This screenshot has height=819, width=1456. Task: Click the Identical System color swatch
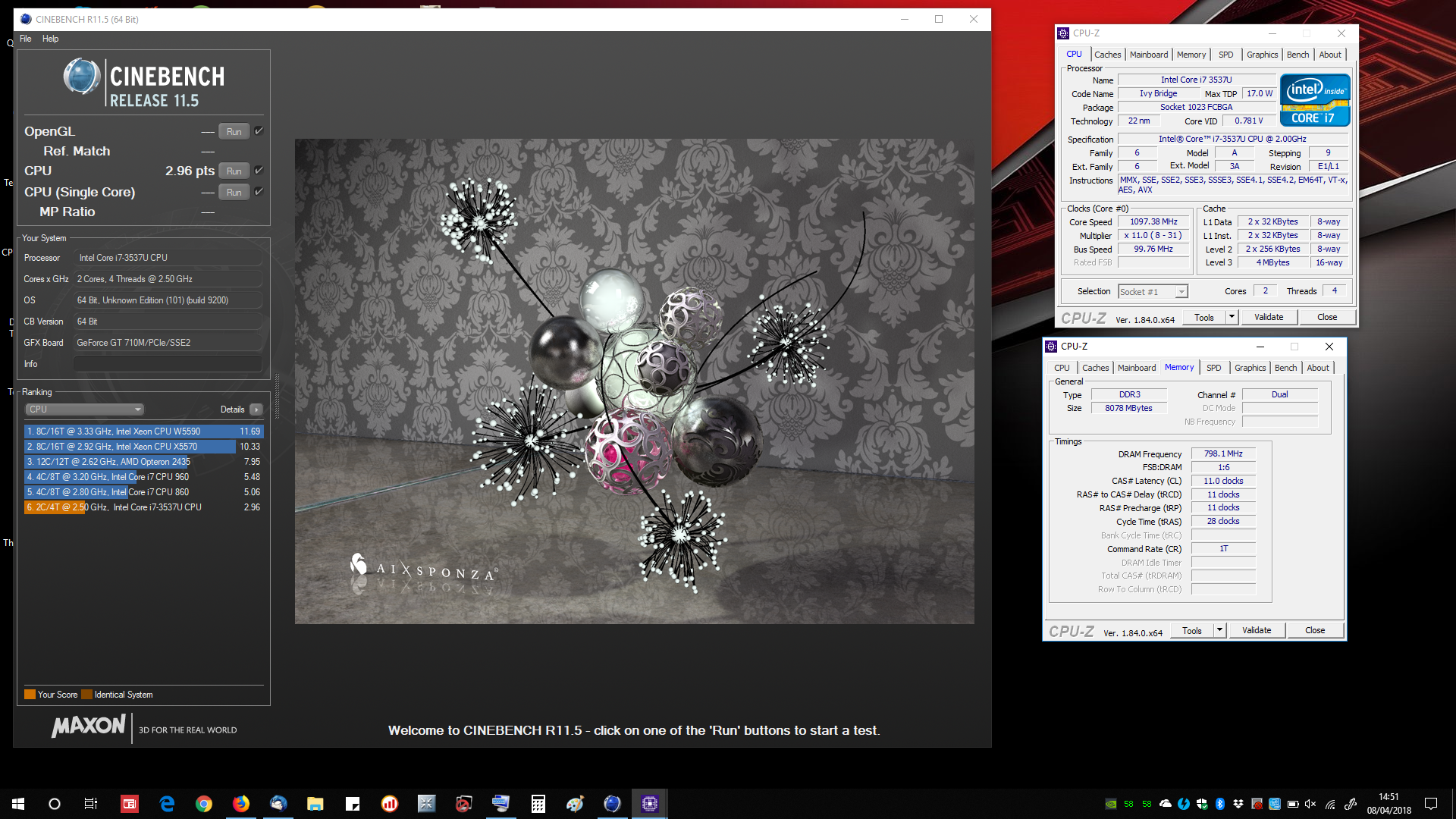point(86,695)
